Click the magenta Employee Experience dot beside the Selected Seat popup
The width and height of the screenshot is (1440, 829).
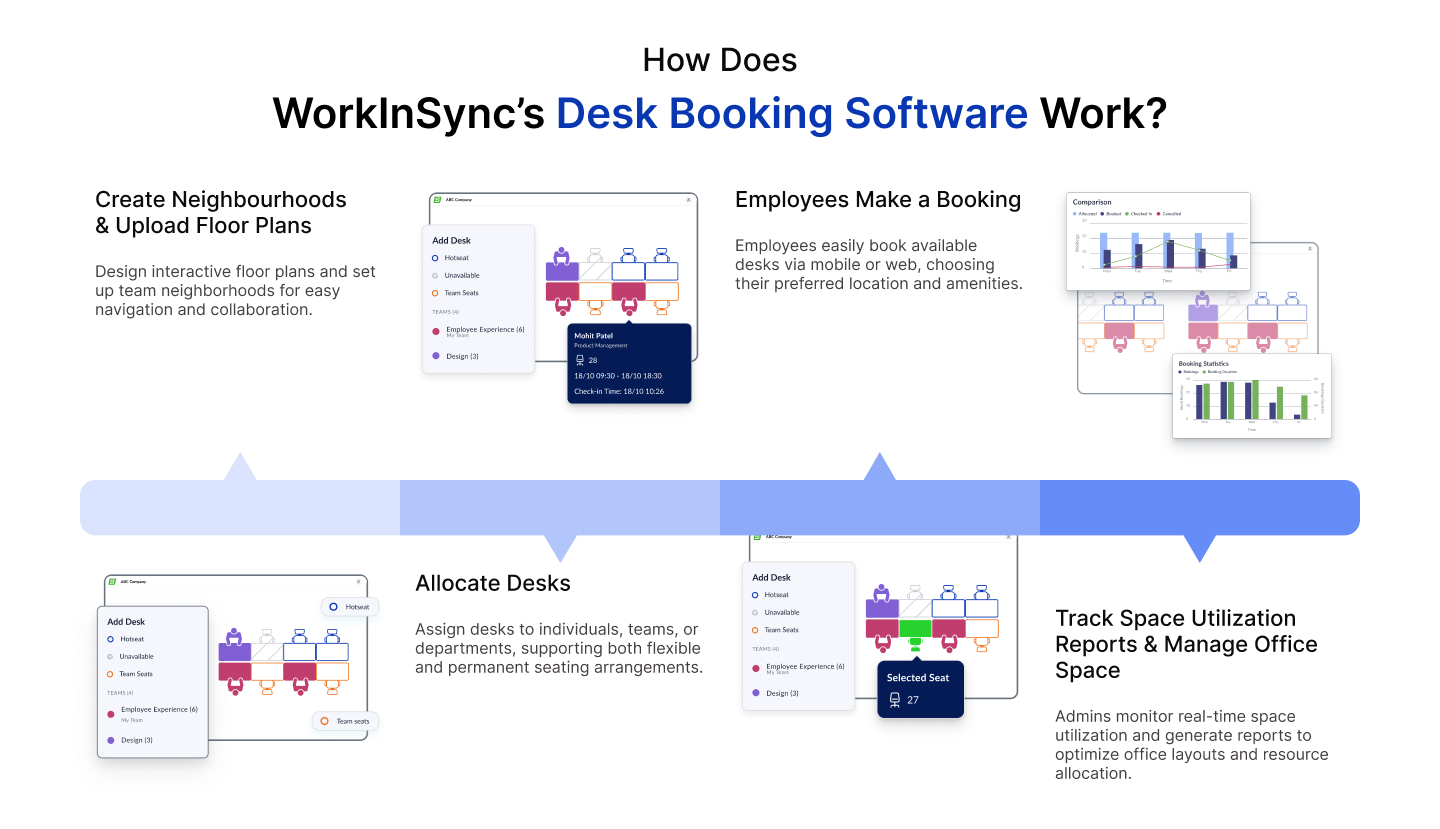(x=756, y=668)
